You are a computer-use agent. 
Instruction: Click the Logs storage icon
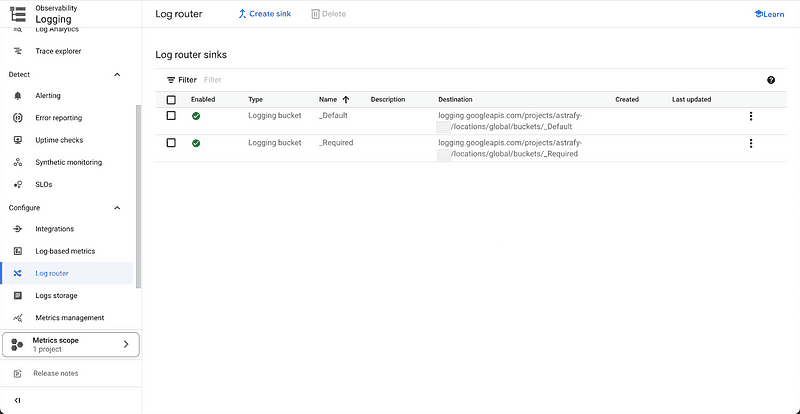18,296
